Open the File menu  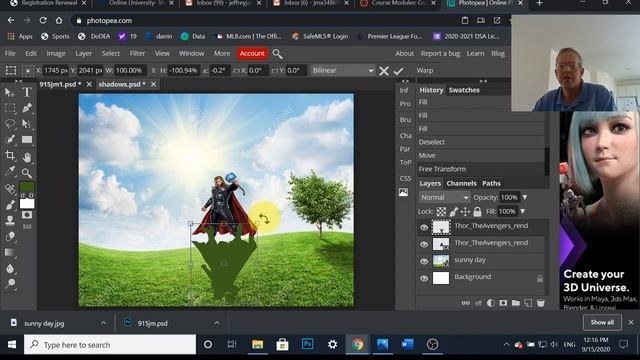tap(10, 53)
